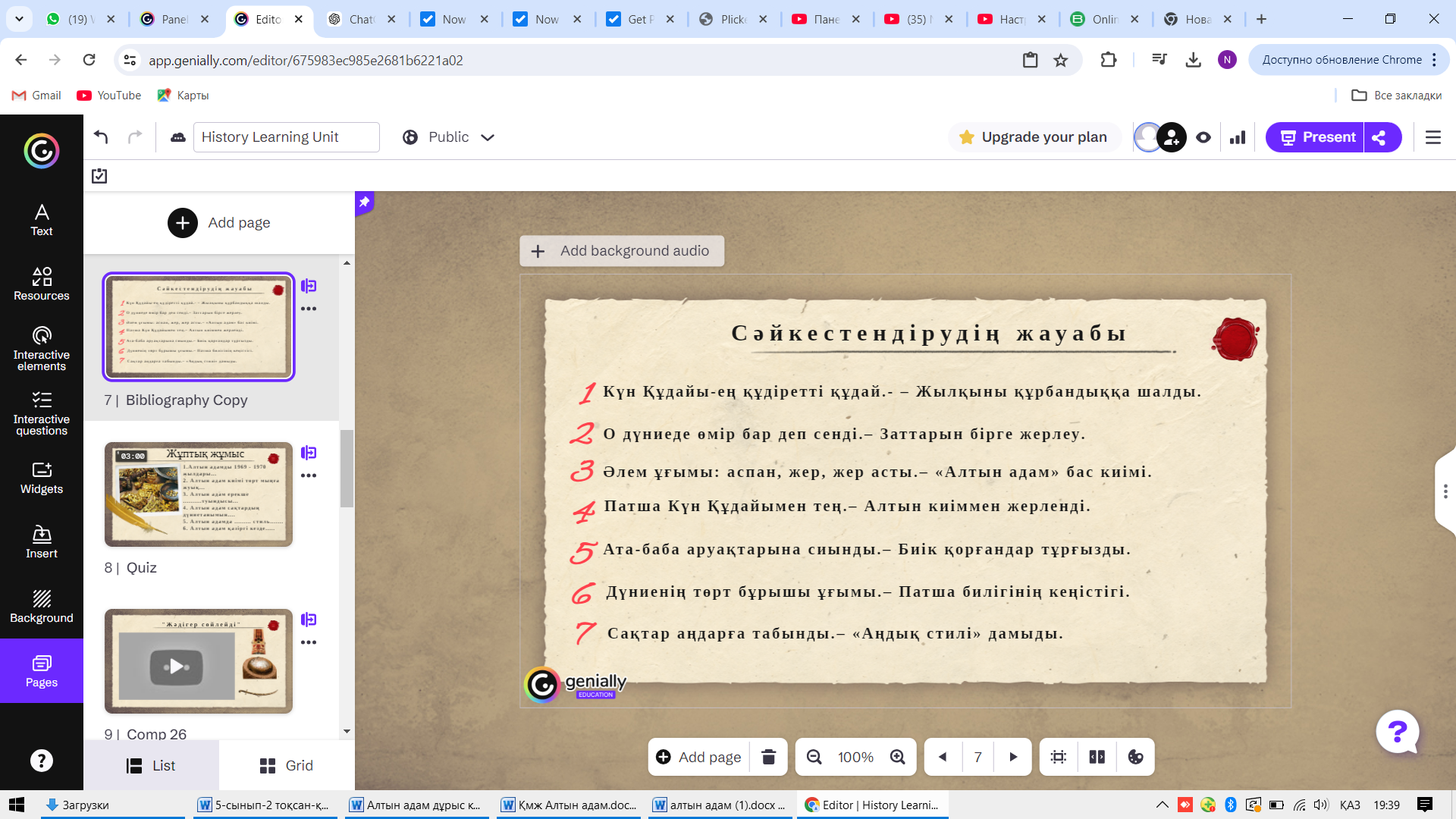Screen dimensions: 1456x819
Task: Switch page panel to Grid view
Action: click(286, 766)
